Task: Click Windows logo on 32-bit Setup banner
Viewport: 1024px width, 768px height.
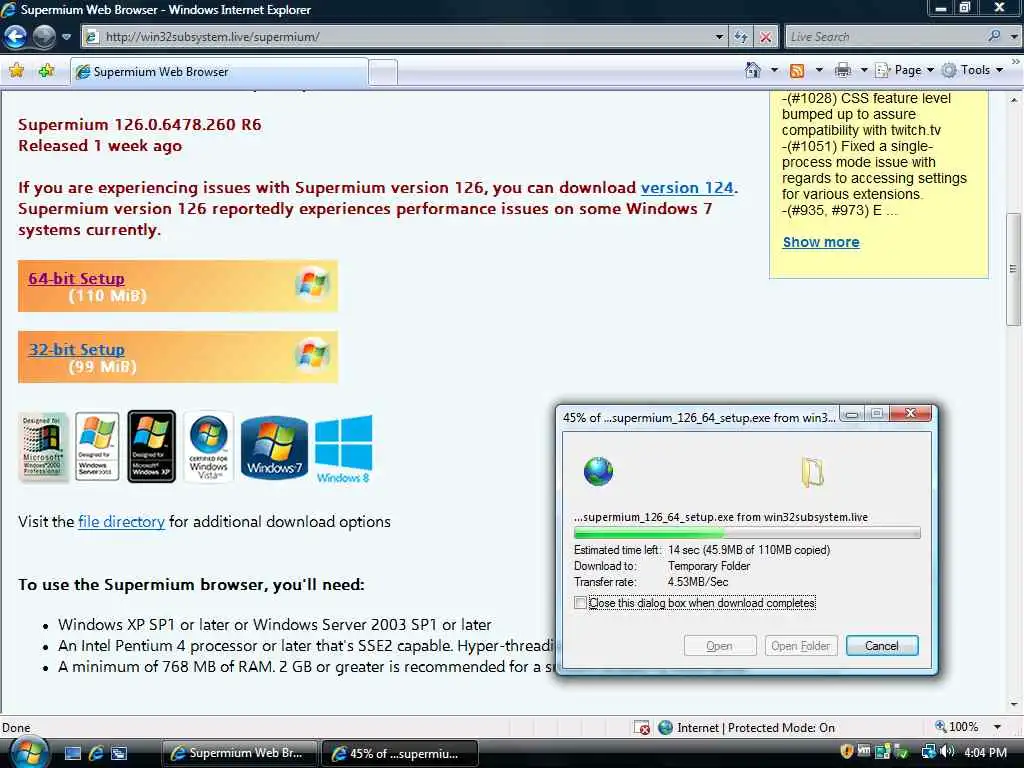Action: 312,355
